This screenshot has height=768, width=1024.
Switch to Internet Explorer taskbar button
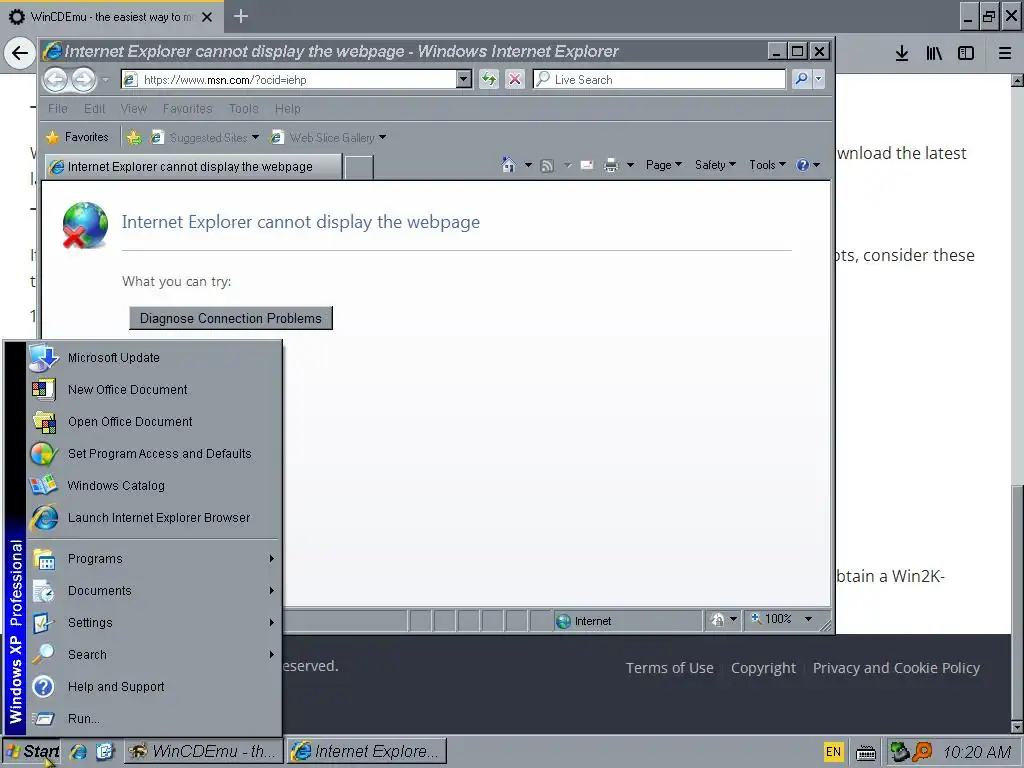[x=368, y=752]
